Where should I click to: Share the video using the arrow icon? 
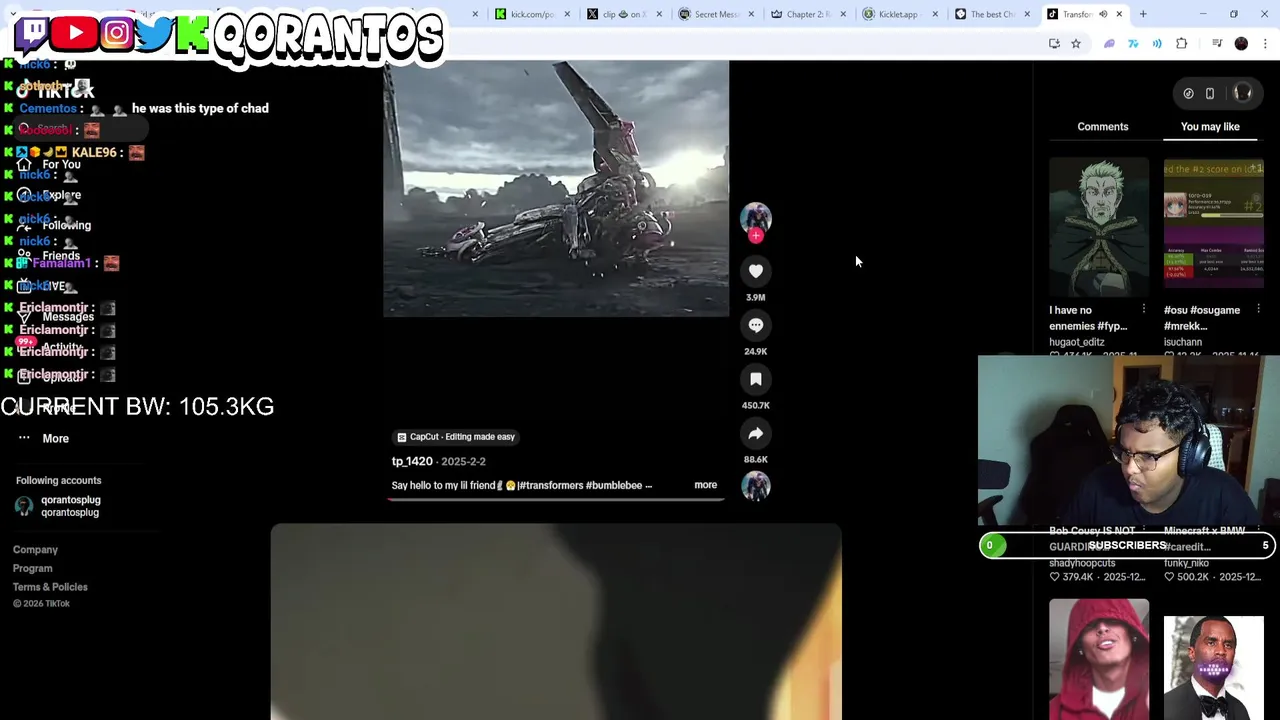click(x=756, y=433)
